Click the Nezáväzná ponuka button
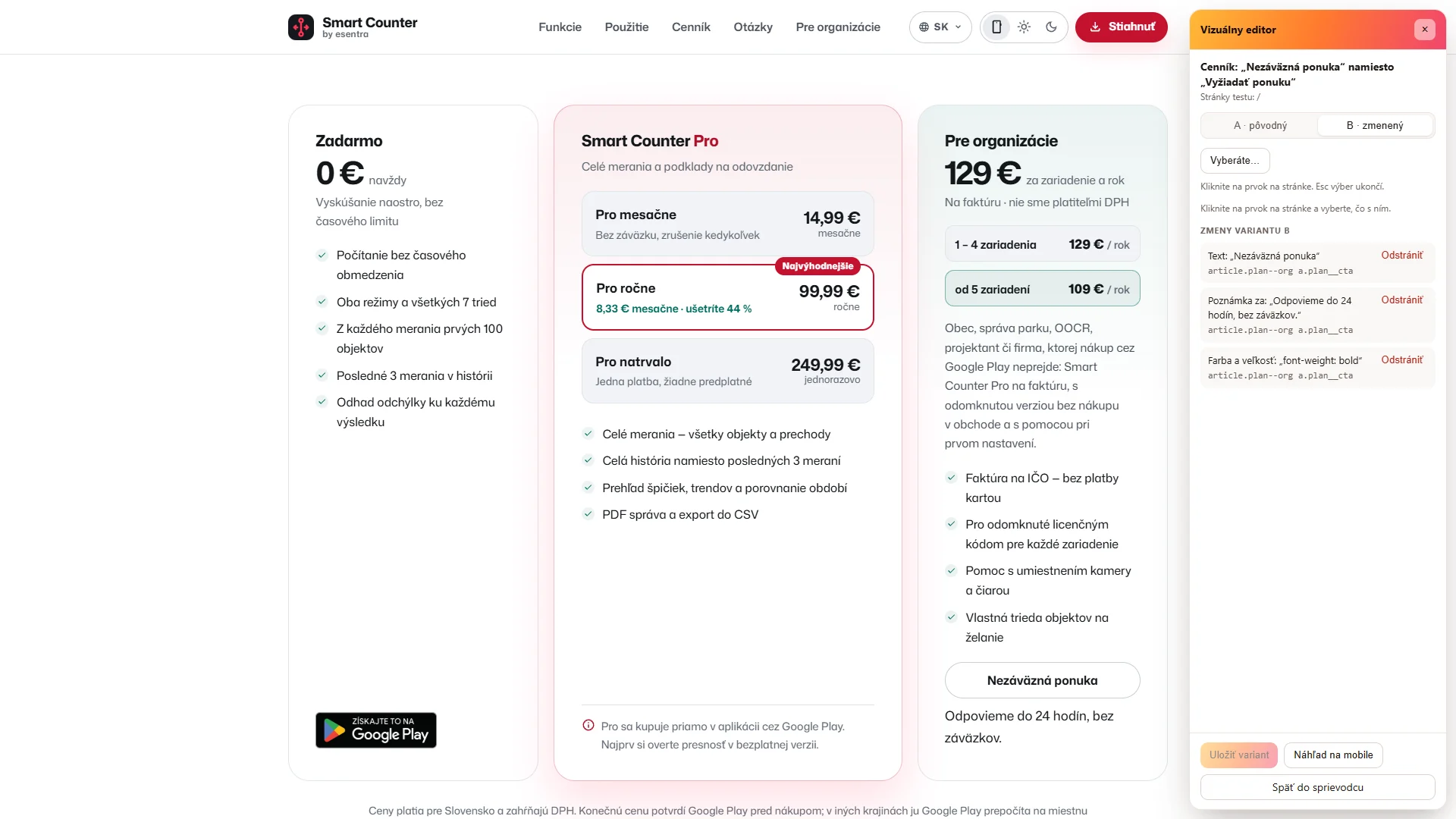 coord(1042,681)
